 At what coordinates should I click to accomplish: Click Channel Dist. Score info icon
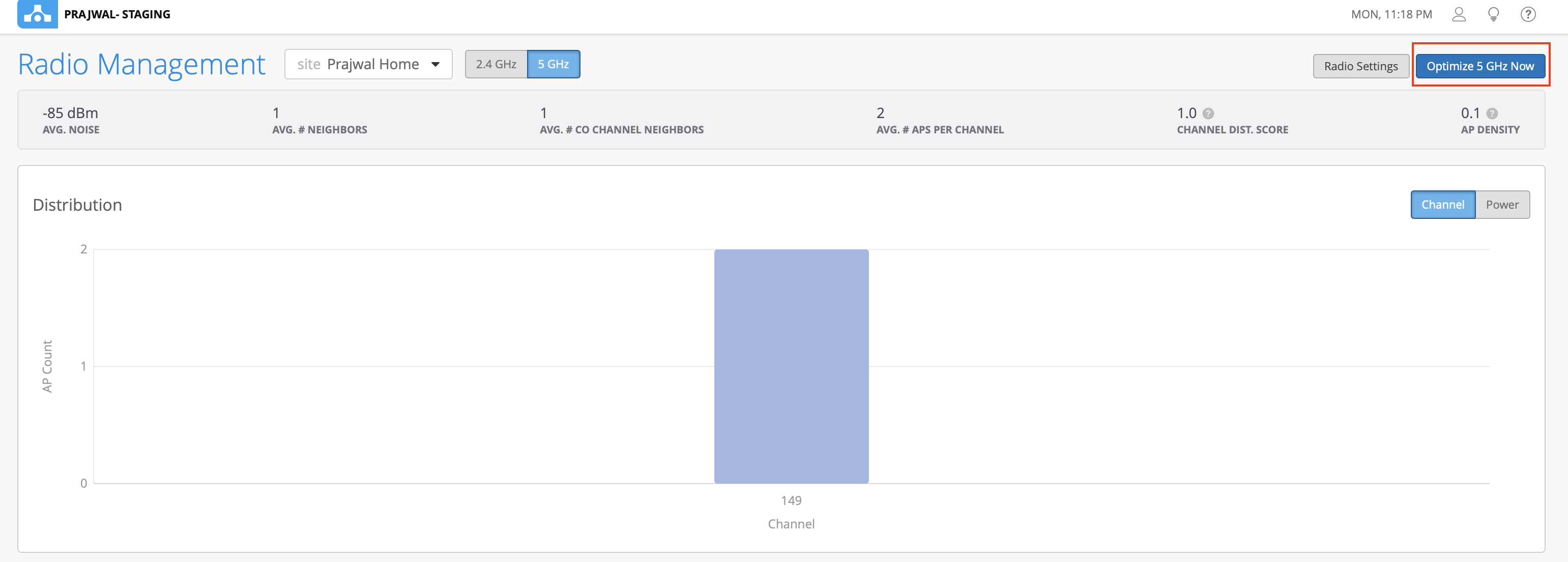point(1208,113)
